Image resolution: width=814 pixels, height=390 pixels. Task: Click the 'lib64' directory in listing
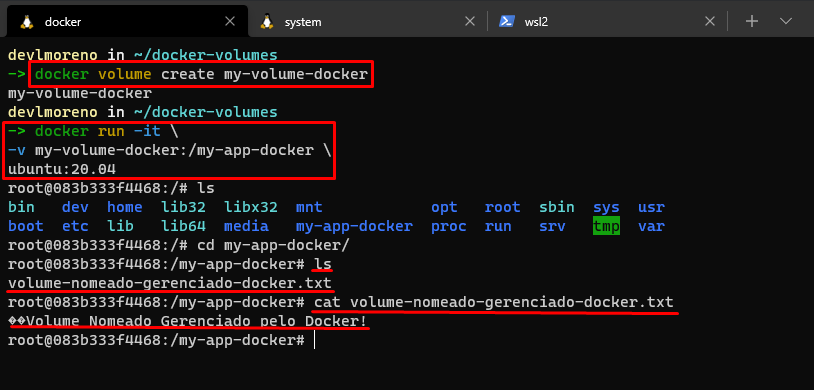(183, 226)
